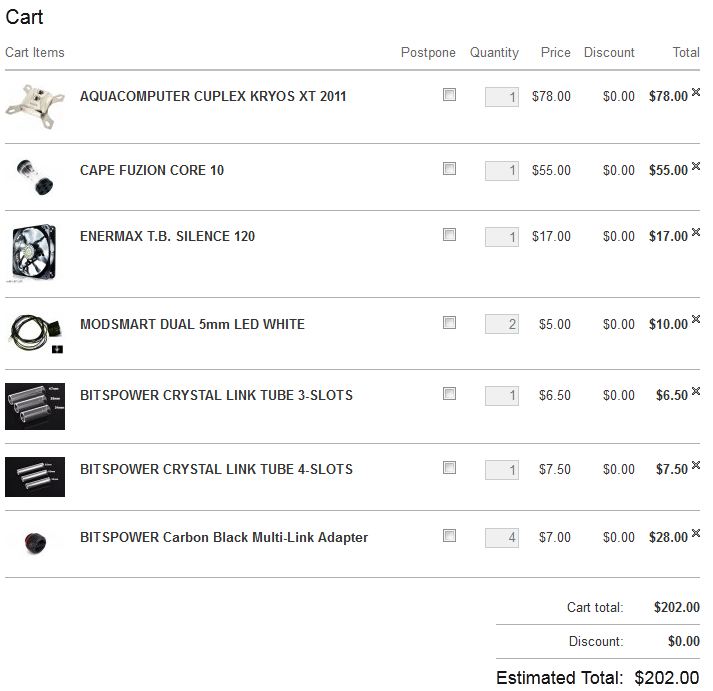Open BITSPOWER CRYSTAL LINK TUBE 3-SLOTS link
The height and width of the screenshot is (691, 713).
[216, 395]
